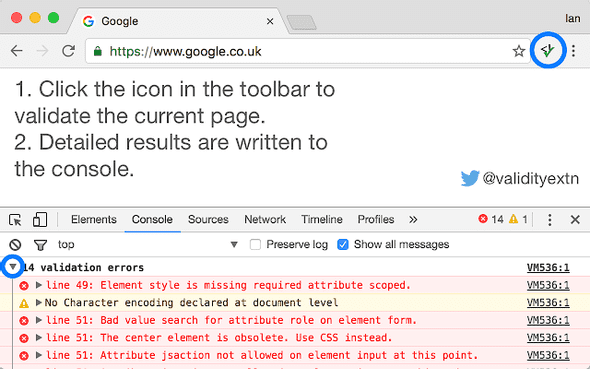590x369 pixels.
Task: Go back with the back arrow
Action: pos(17,50)
